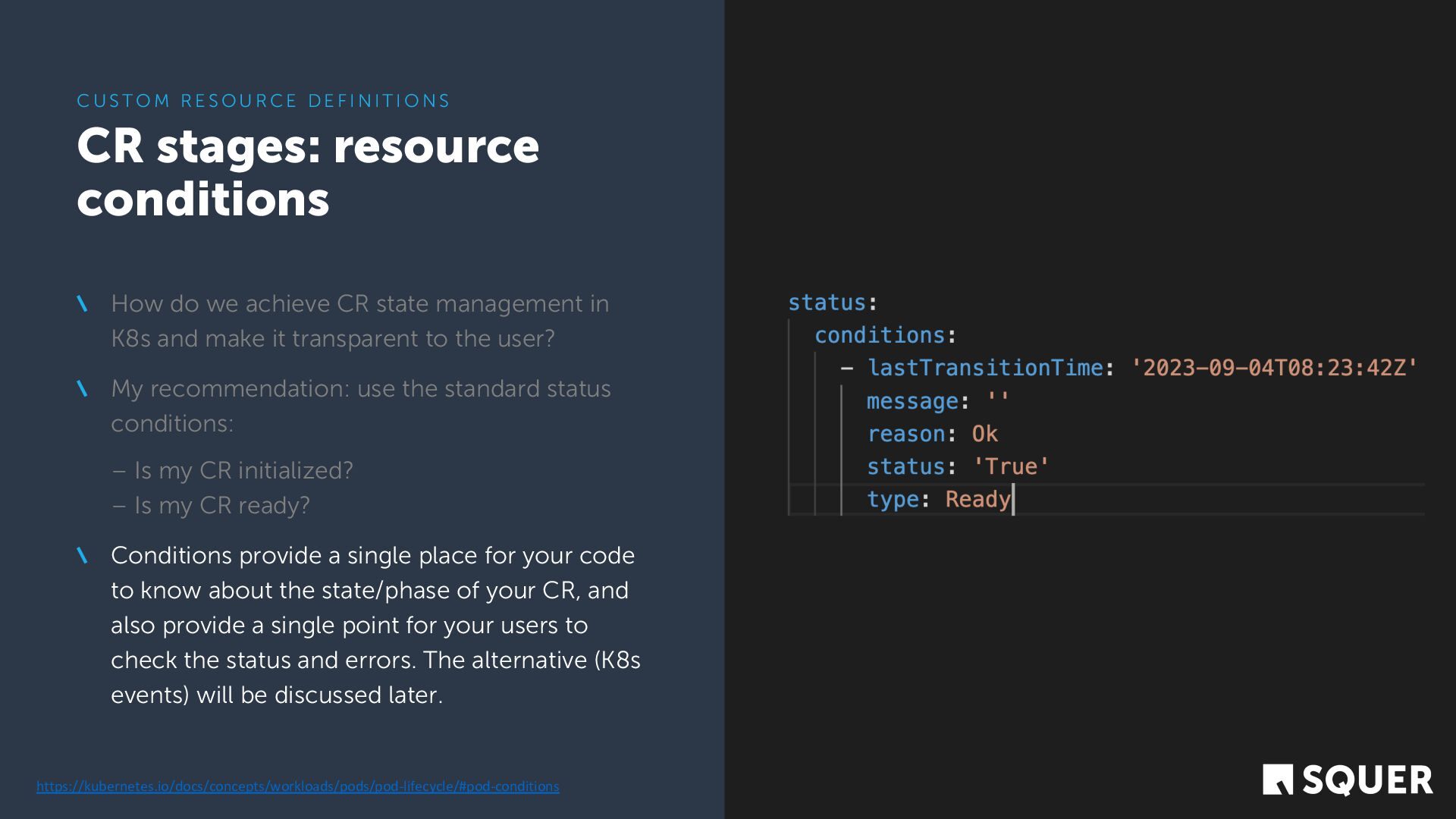Screen dimensions: 1456x819
Task: Click the bullet icon before 'Conditions provide'
Action: [x=83, y=556]
